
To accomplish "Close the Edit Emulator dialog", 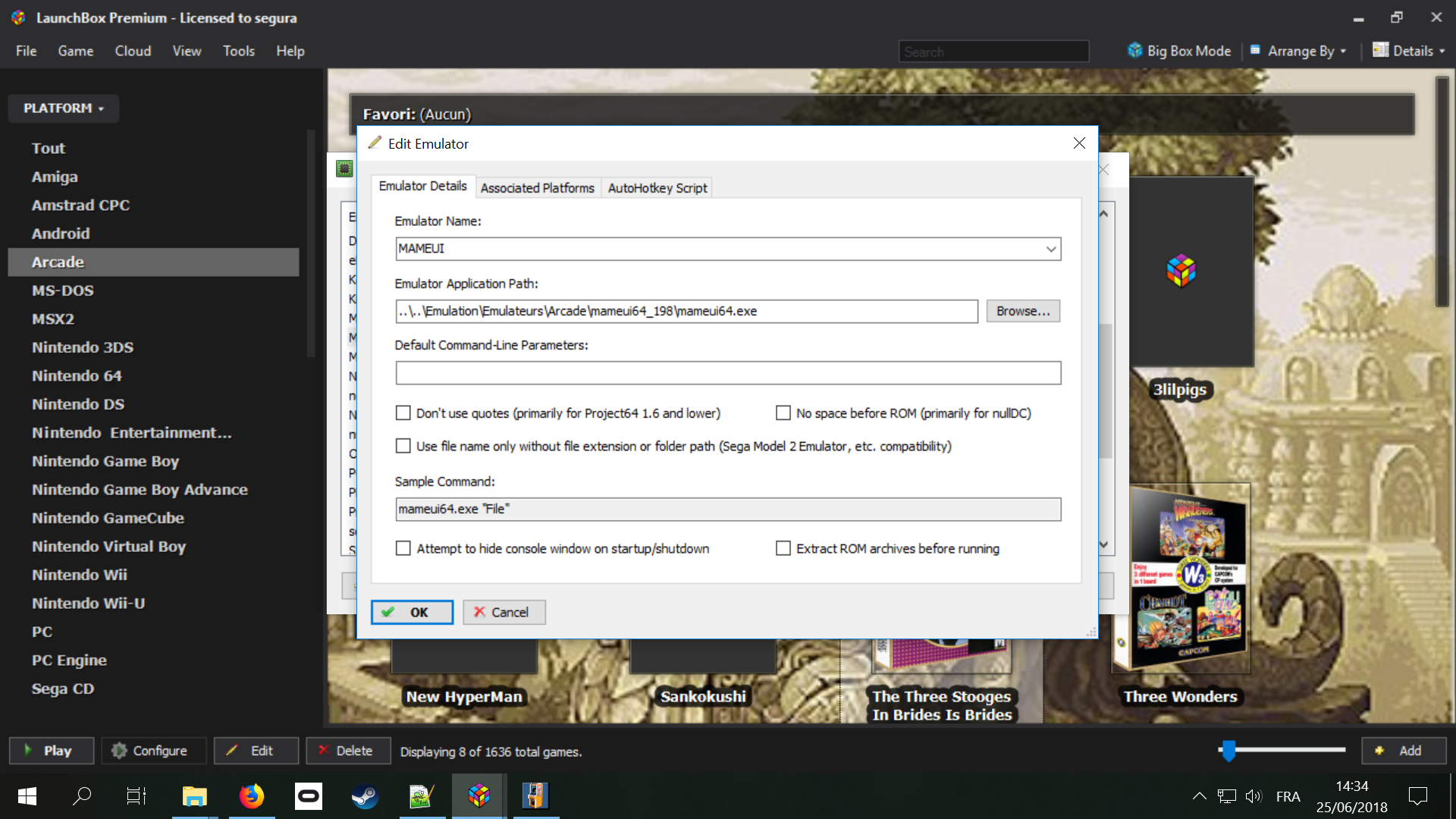I will point(1079,143).
